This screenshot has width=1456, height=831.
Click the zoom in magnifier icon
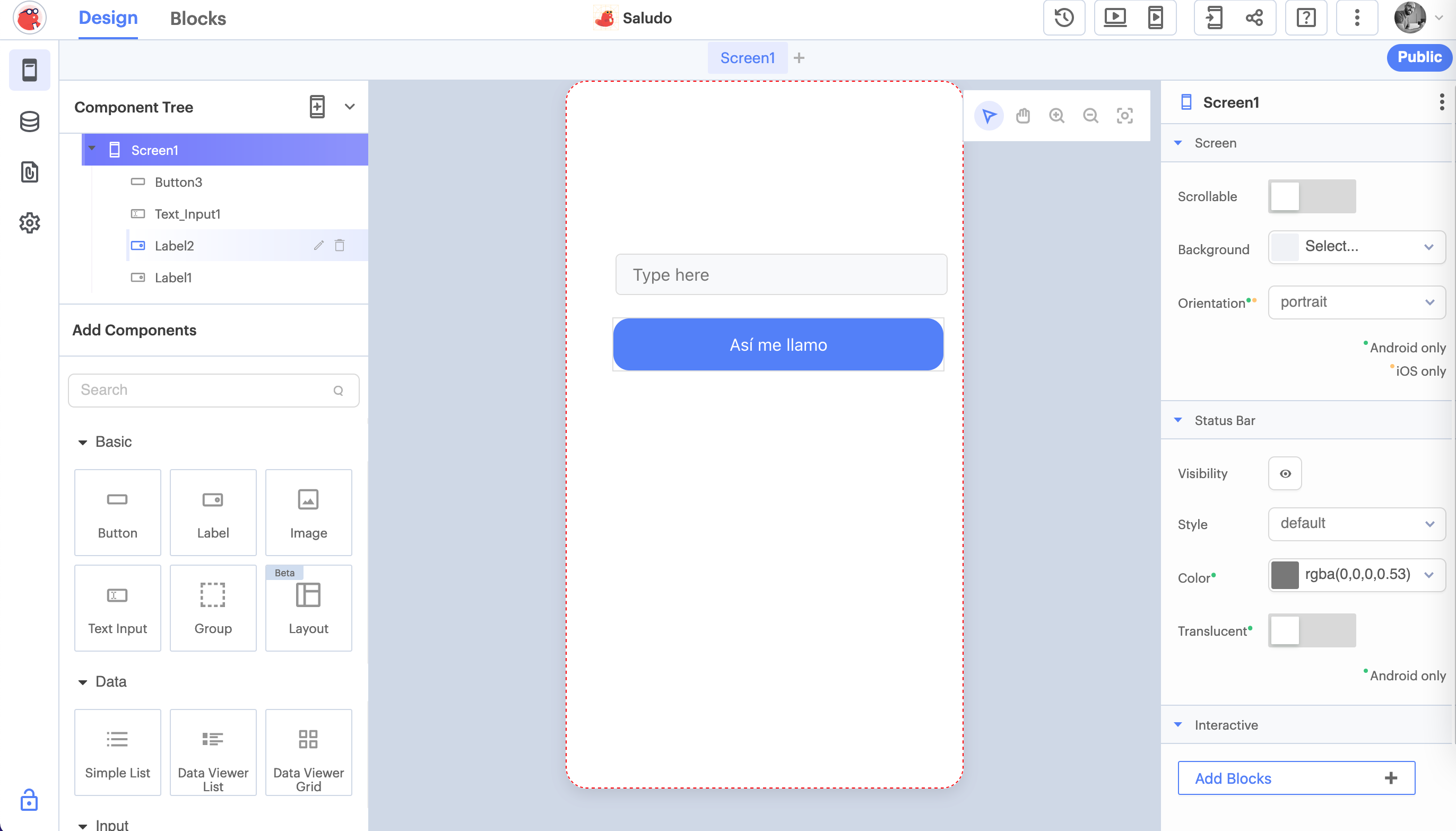point(1056,116)
